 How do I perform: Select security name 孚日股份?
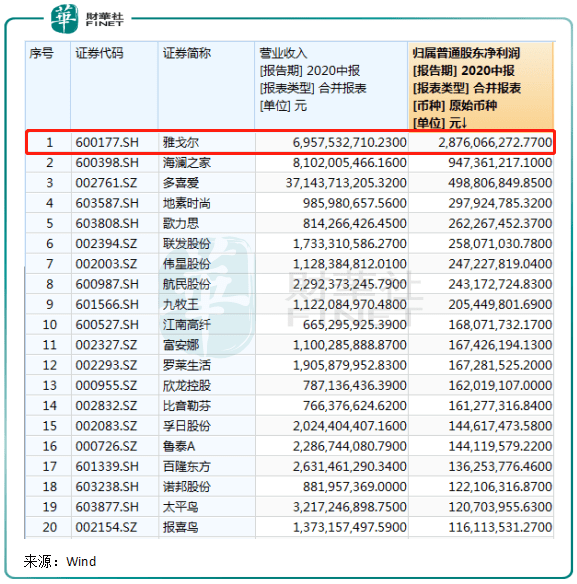tap(187, 426)
